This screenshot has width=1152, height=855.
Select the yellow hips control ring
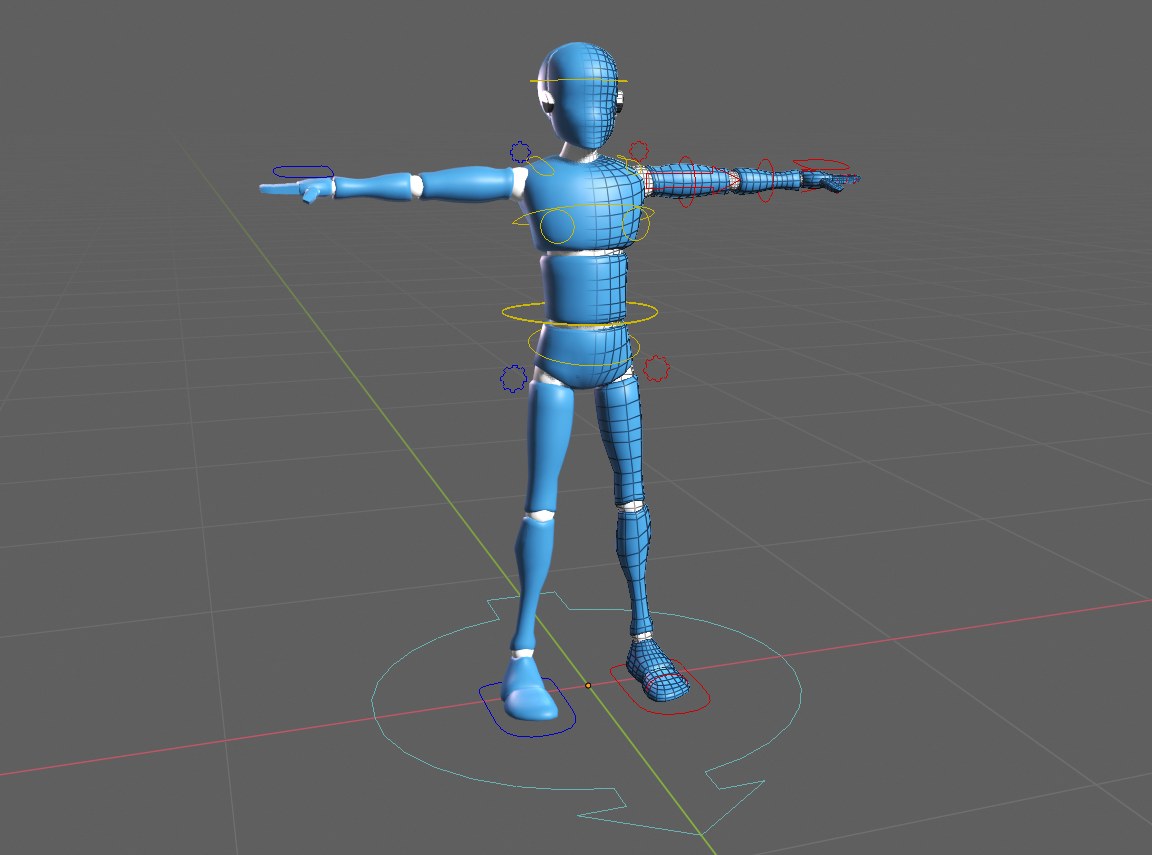tap(583, 344)
